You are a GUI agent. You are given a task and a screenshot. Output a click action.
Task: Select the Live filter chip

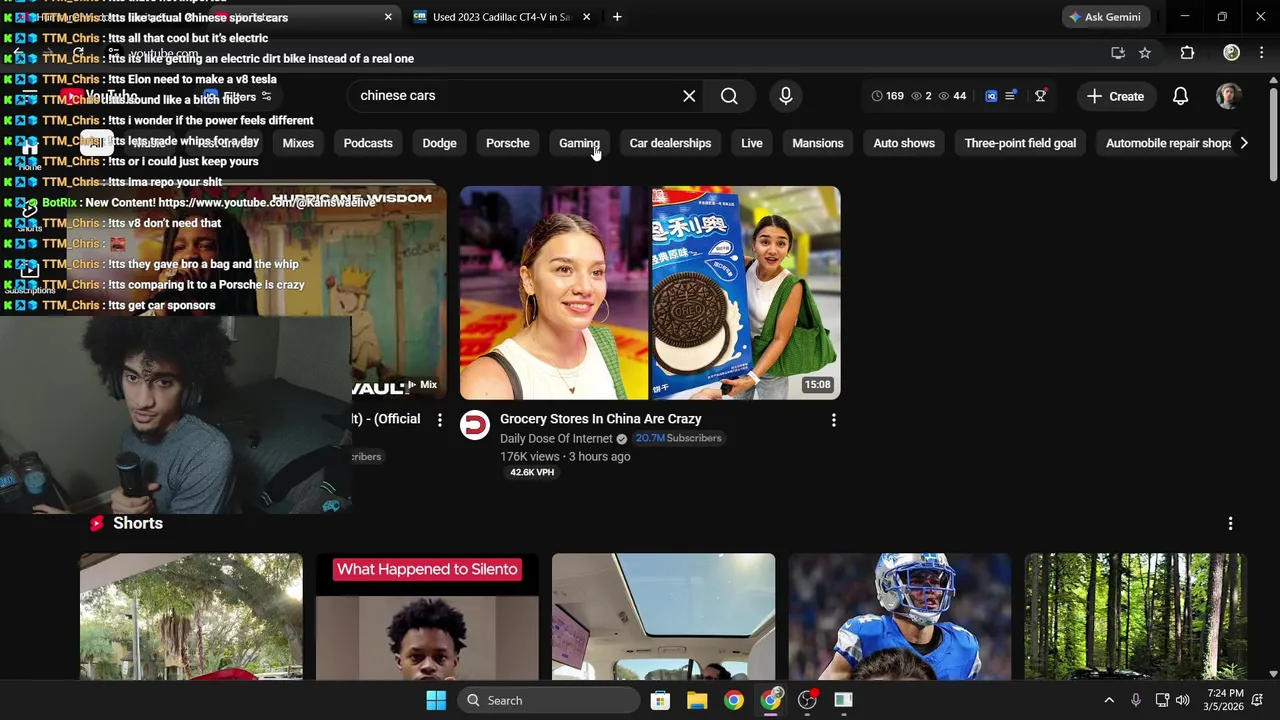[x=752, y=143]
